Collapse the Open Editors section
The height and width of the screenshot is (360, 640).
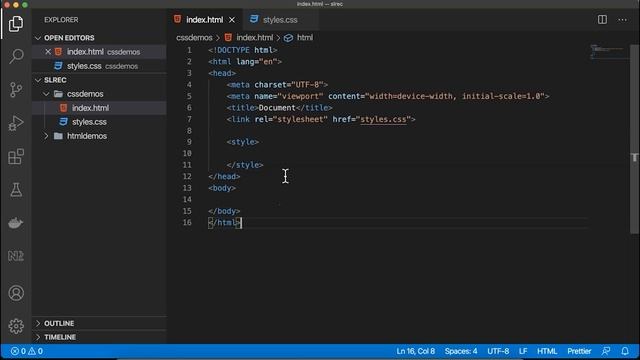38,38
